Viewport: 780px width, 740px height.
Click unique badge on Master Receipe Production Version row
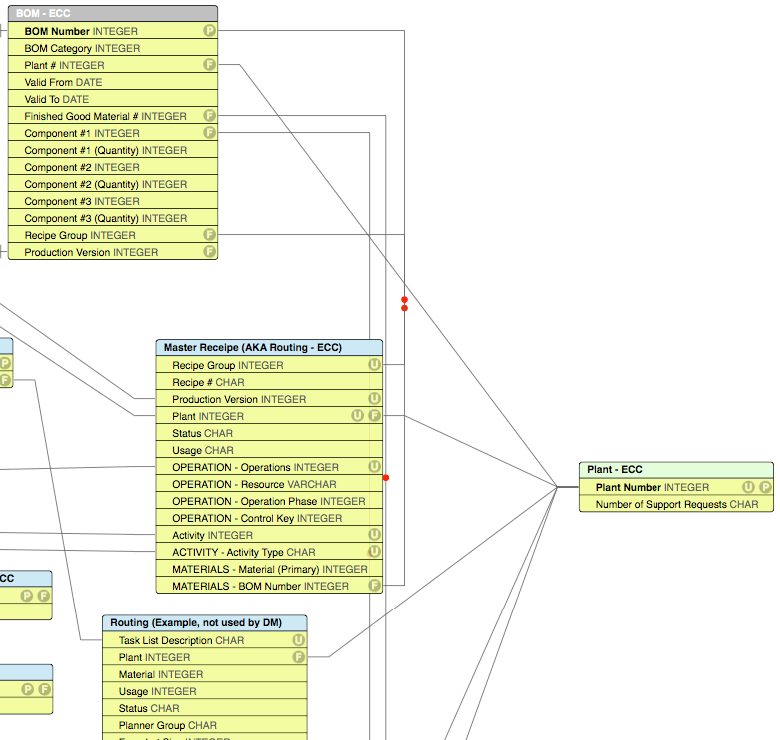[x=374, y=399]
